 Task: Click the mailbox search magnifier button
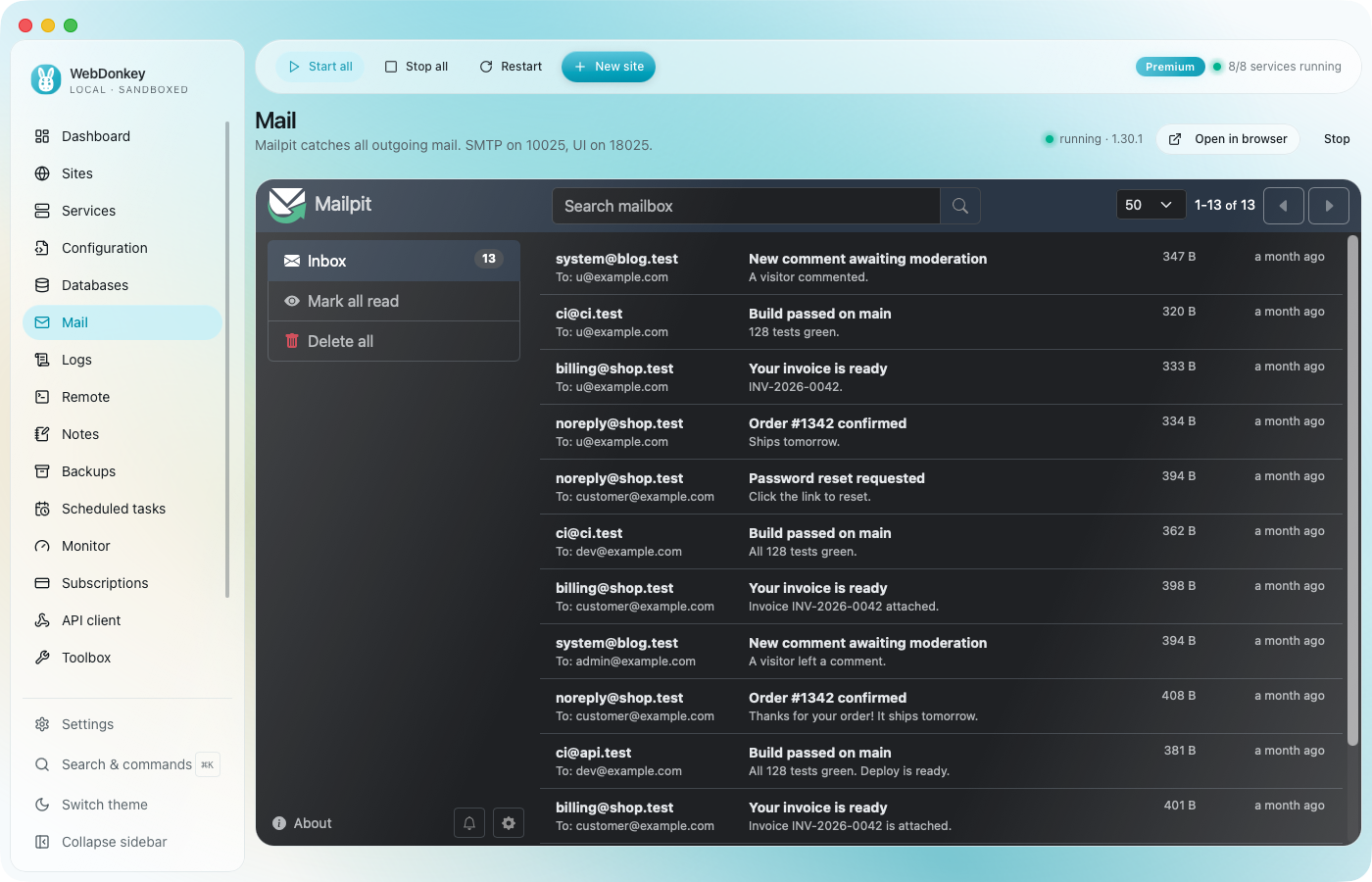click(960, 206)
